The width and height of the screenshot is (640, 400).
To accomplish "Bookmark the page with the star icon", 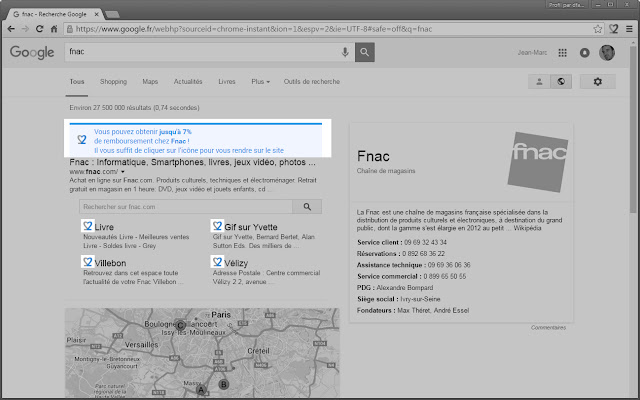I will pos(598,29).
